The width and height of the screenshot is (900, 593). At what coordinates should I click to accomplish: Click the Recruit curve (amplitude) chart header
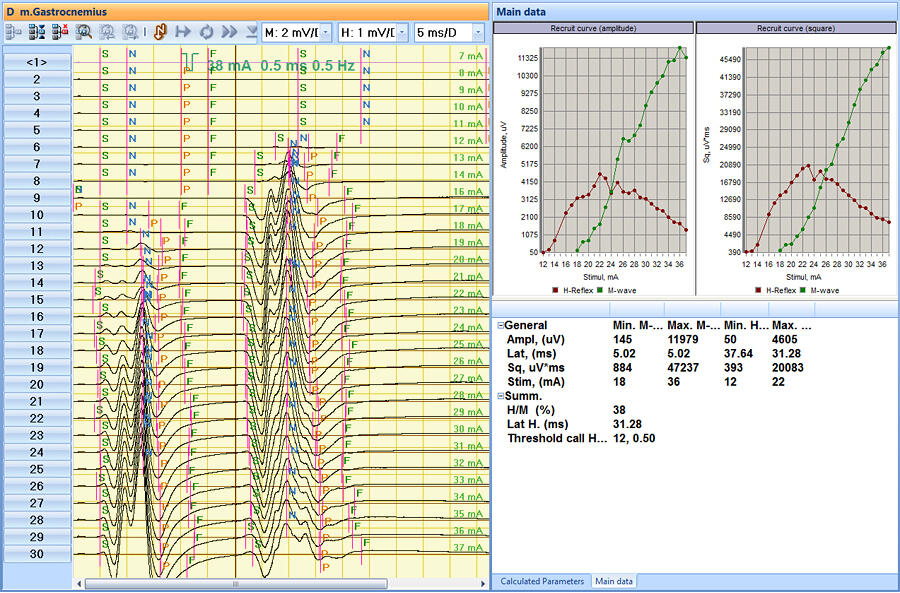point(592,30)
